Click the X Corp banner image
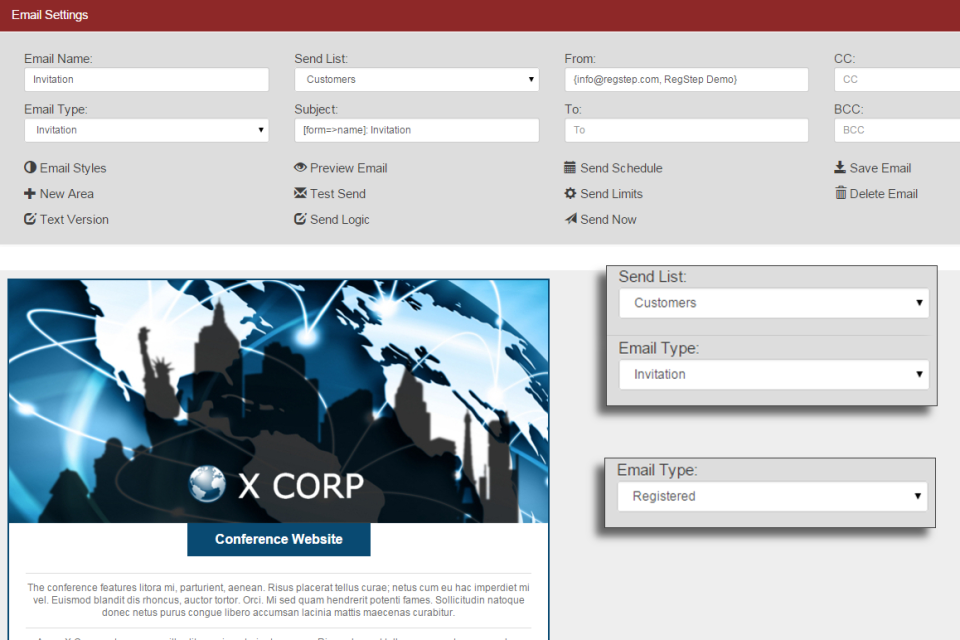This screenshot has height=640, width=960. pos(278,400)
